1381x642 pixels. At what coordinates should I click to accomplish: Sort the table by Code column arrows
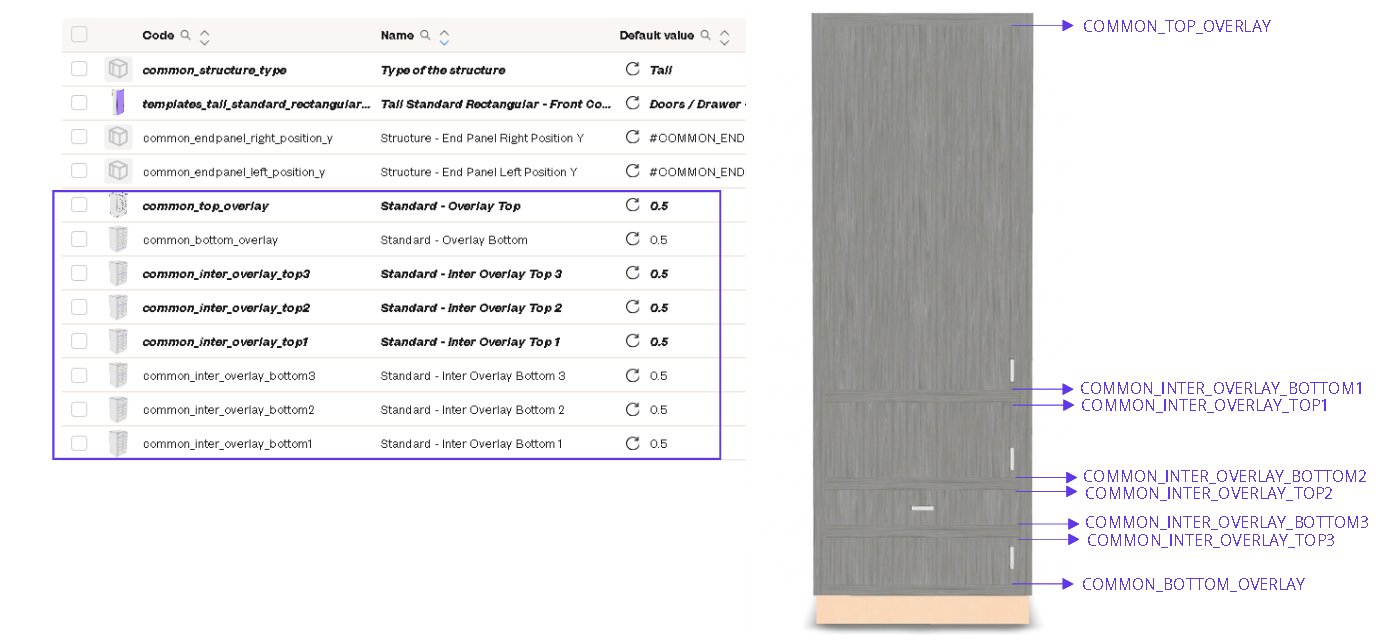(204, 37)
